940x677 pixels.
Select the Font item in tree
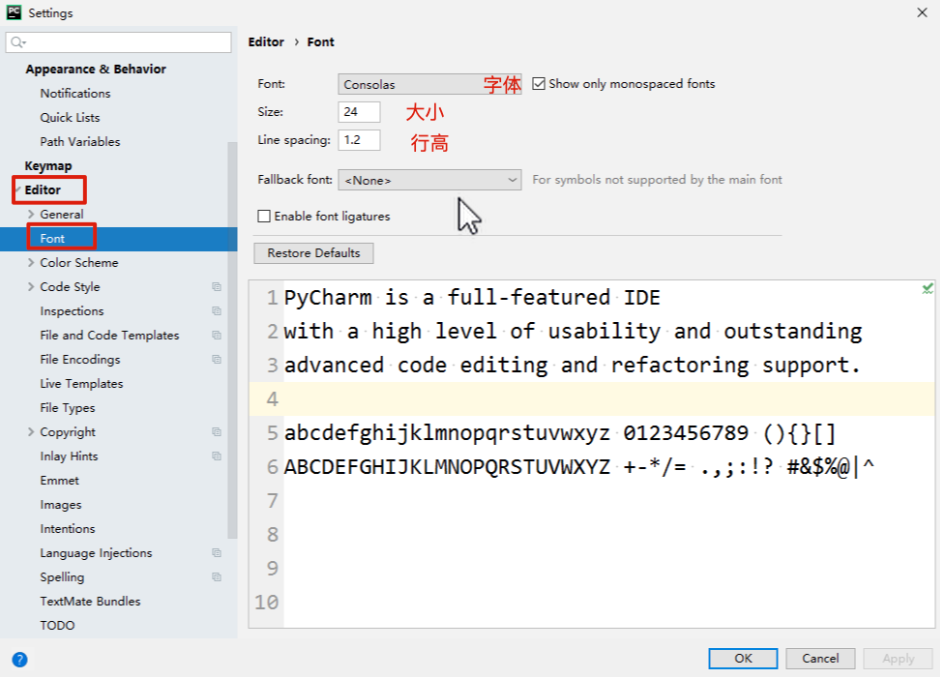pyautogui.click(x=52, y=239)
